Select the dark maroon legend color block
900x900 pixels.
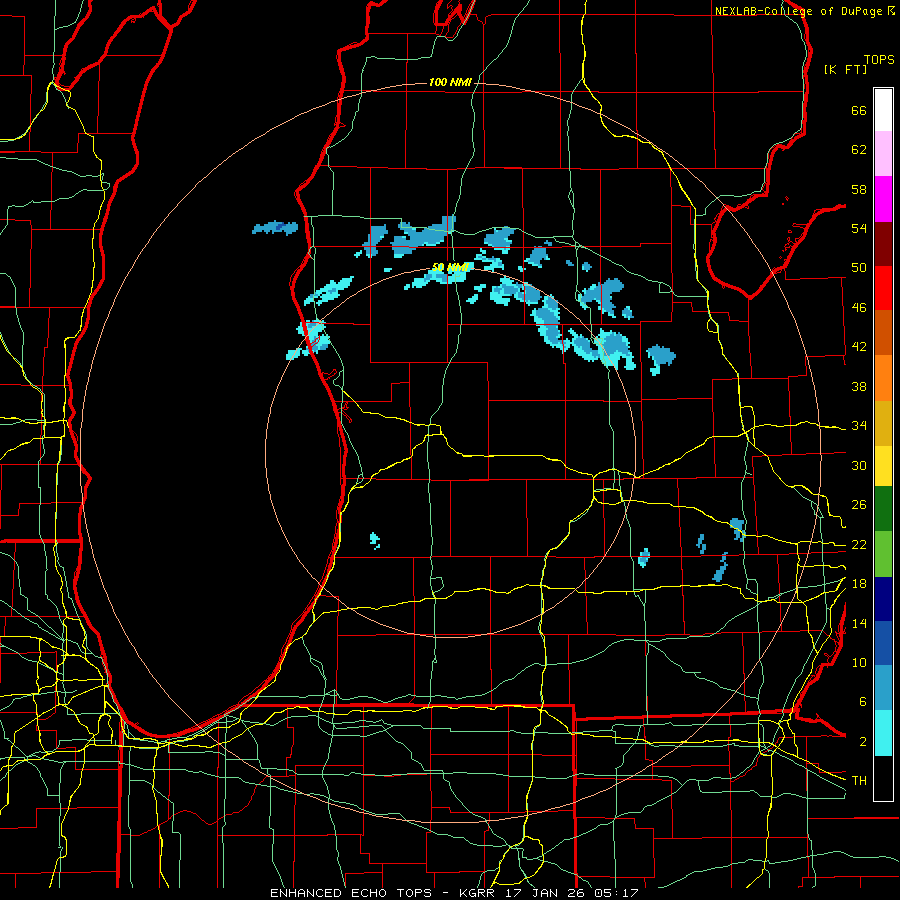883,243
